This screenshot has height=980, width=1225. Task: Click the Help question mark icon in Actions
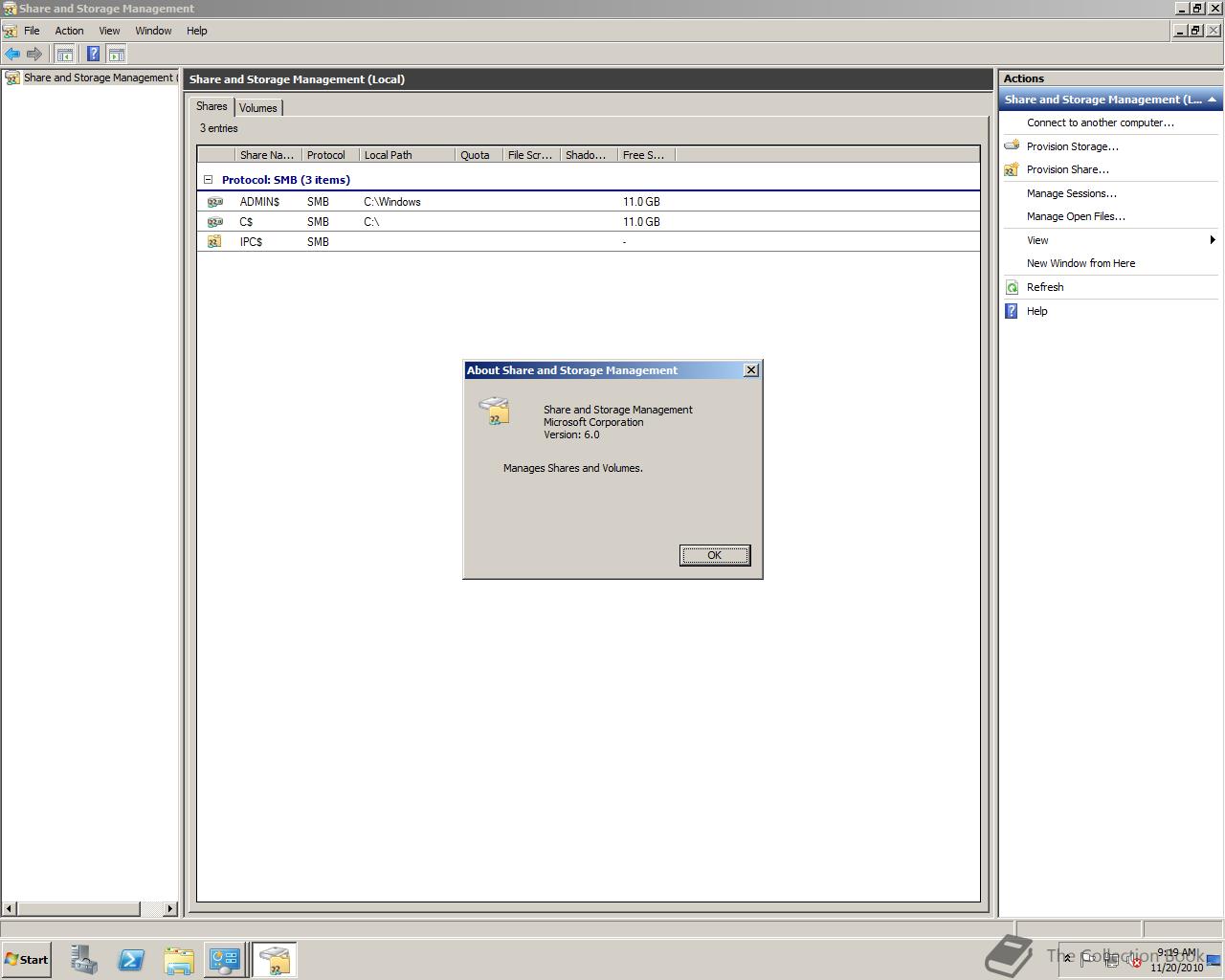1012,311
